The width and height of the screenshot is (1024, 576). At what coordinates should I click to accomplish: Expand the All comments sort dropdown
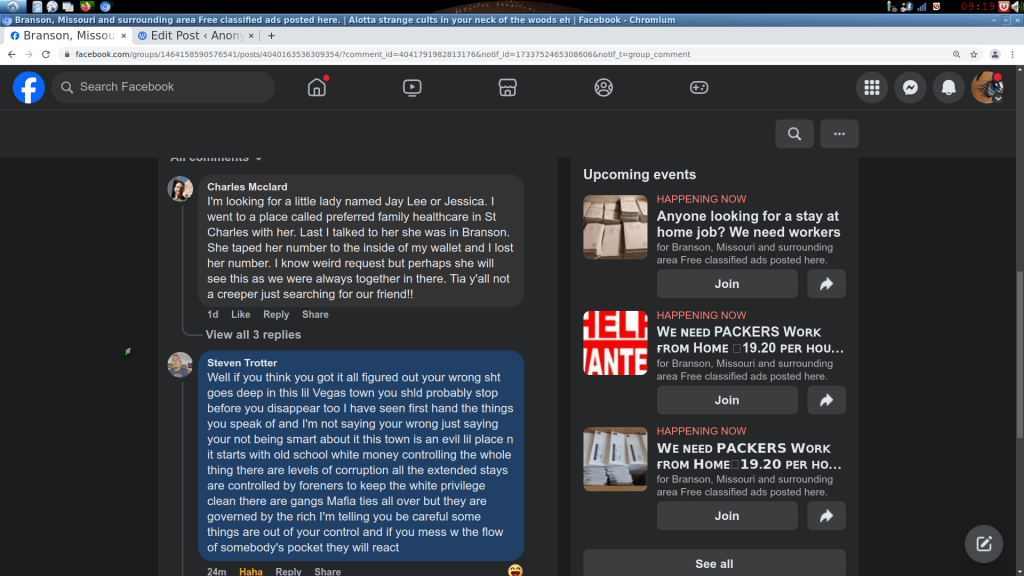216,158
